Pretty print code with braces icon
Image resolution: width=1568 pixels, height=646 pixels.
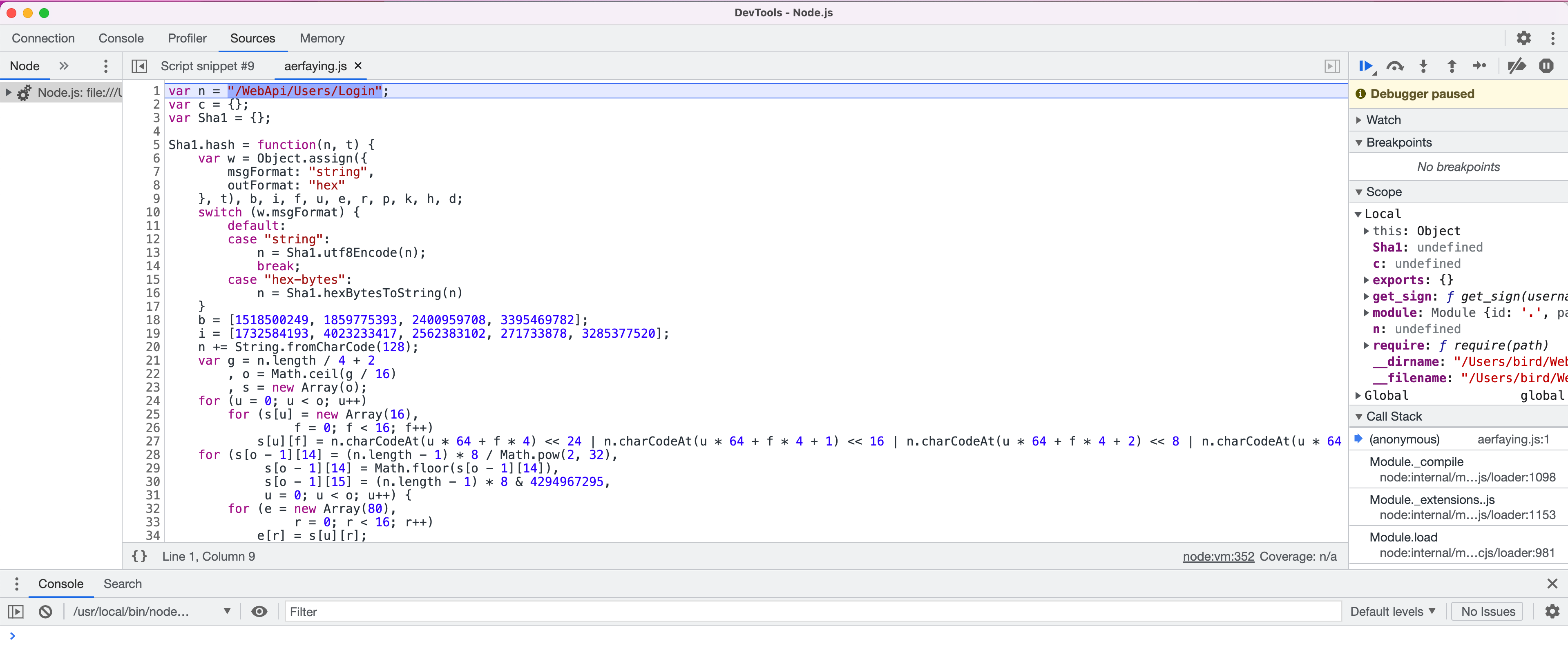[139, 556]
